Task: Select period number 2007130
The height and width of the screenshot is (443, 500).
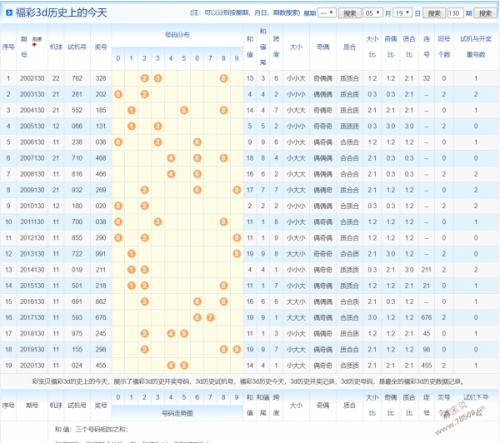Action: click(32, 158)
